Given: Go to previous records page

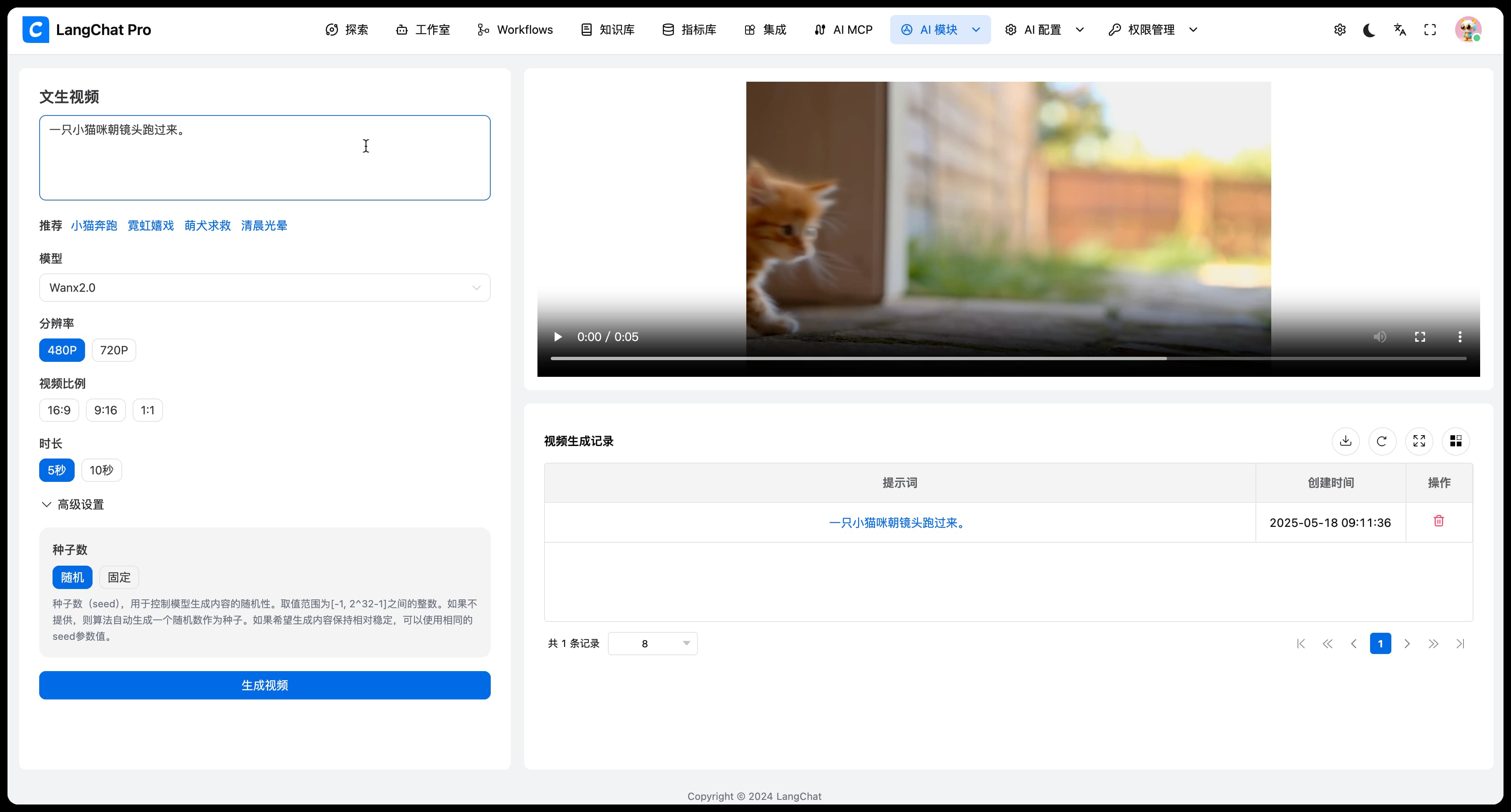Looking at the screenshot, I should point(1354,643).
